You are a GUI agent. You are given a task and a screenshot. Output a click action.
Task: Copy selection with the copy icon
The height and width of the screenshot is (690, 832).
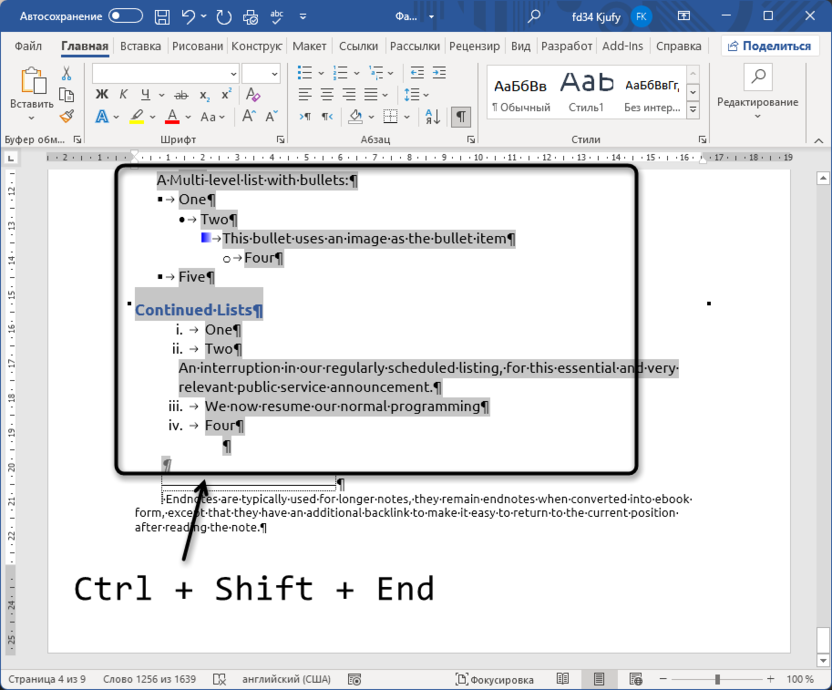click(x=66, y=94)
